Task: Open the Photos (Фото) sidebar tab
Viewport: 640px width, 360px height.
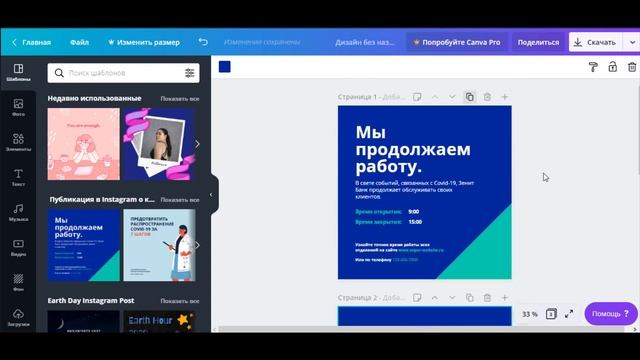Action: tap(18, 108)
